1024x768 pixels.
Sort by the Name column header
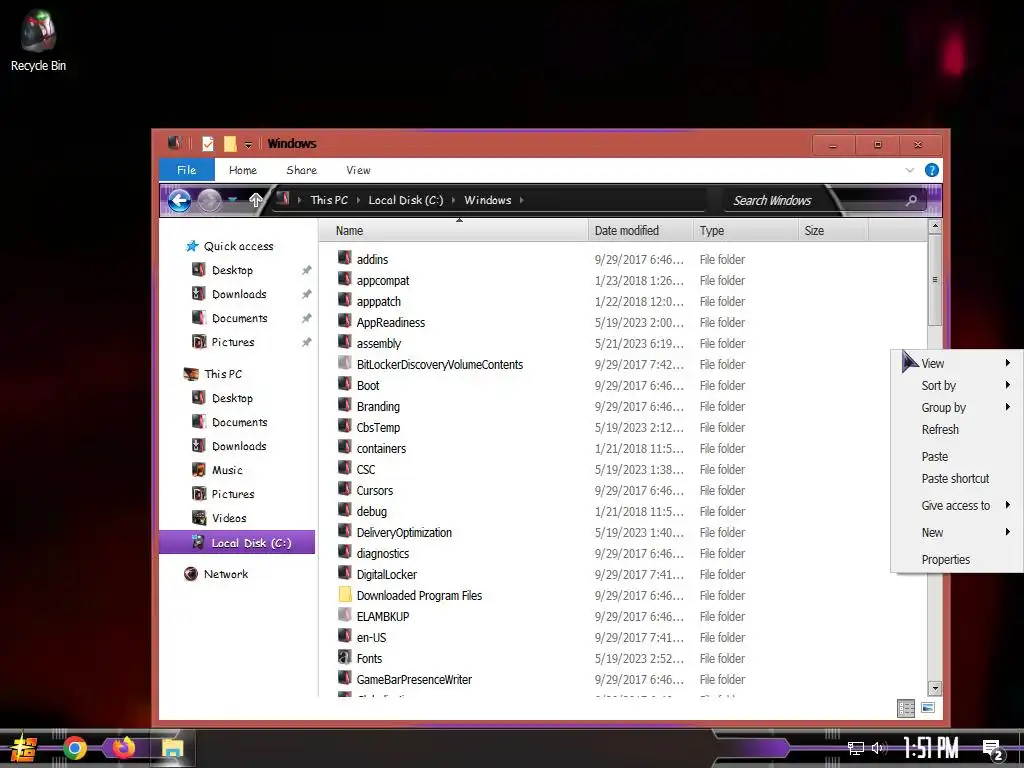coord(454,231)
